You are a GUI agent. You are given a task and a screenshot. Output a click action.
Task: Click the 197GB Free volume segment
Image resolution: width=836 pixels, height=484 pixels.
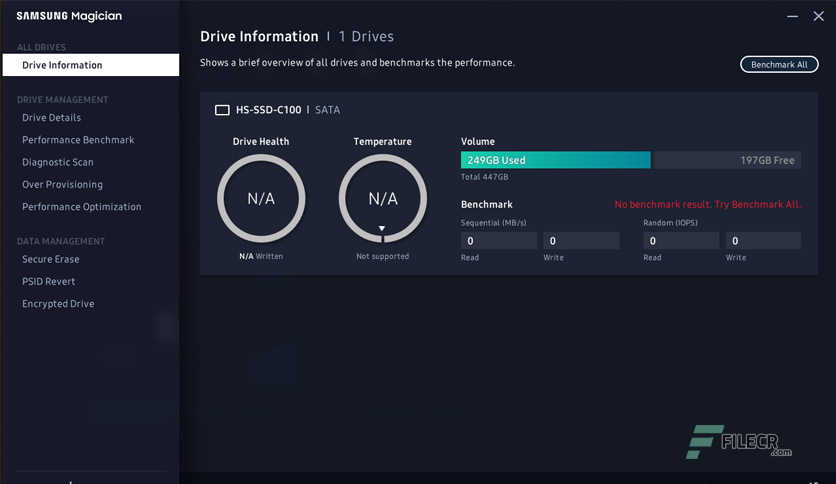tap(727, 160)
